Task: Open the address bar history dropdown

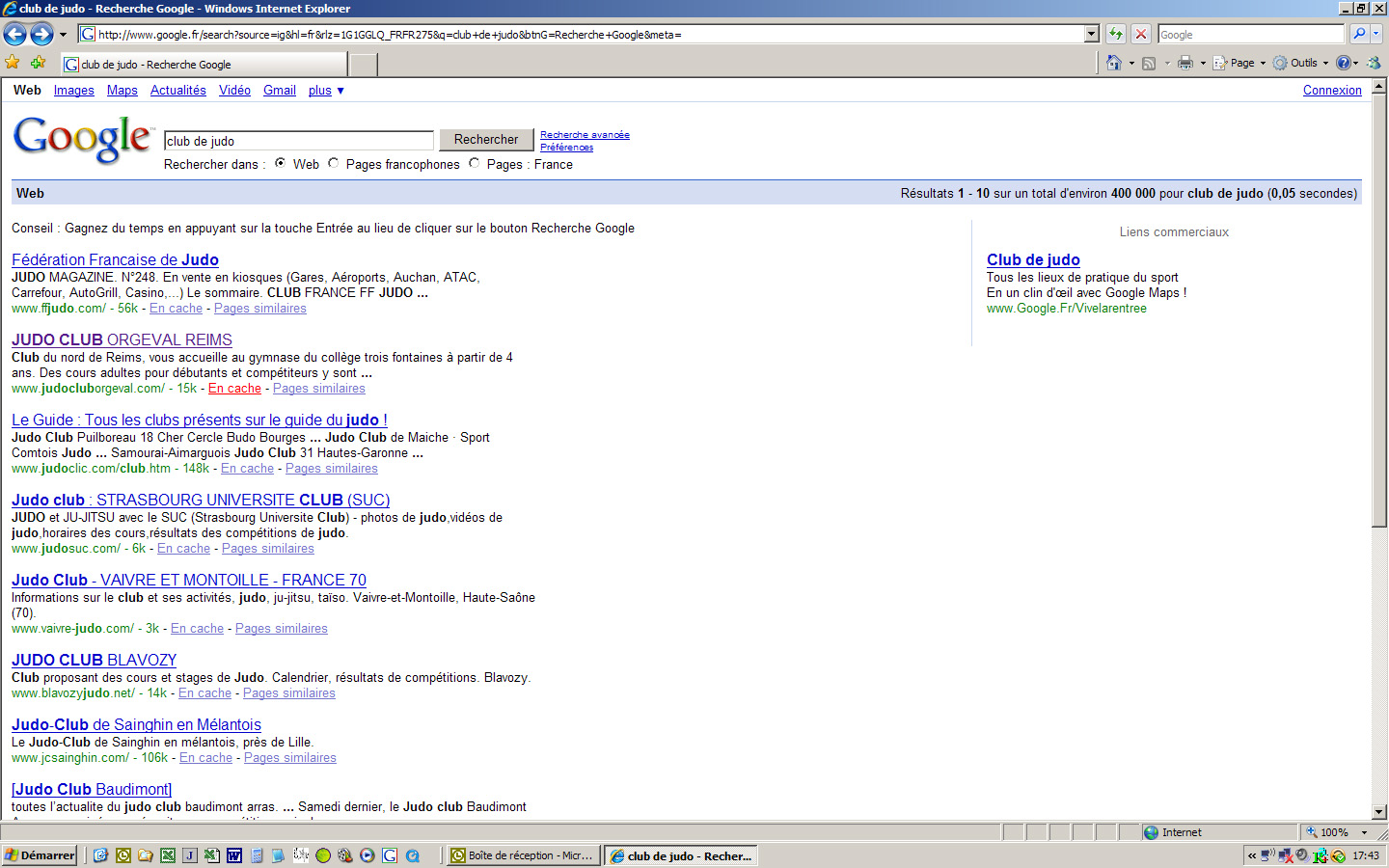Action: [1092, 34]
